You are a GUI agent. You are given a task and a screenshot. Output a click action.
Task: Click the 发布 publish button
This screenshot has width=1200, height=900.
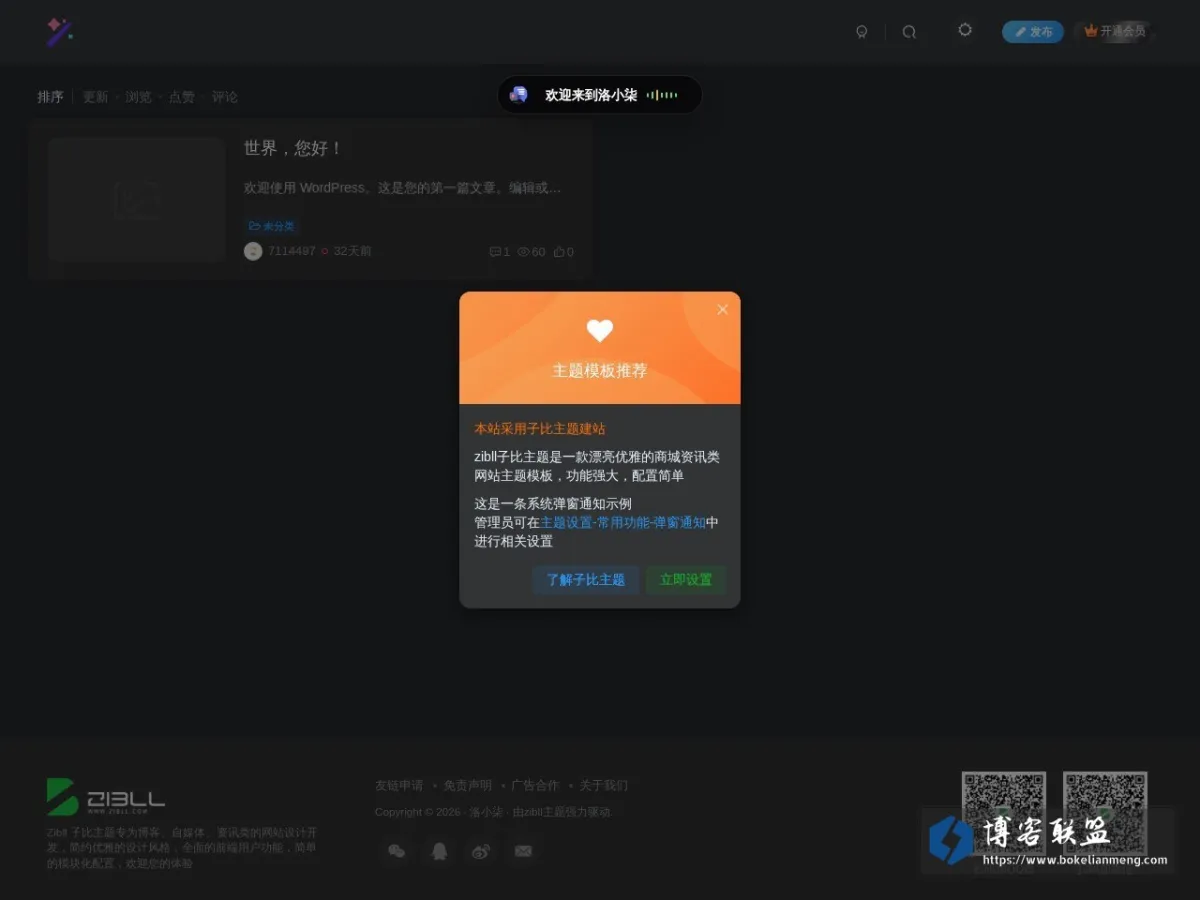coord(1033,32)
